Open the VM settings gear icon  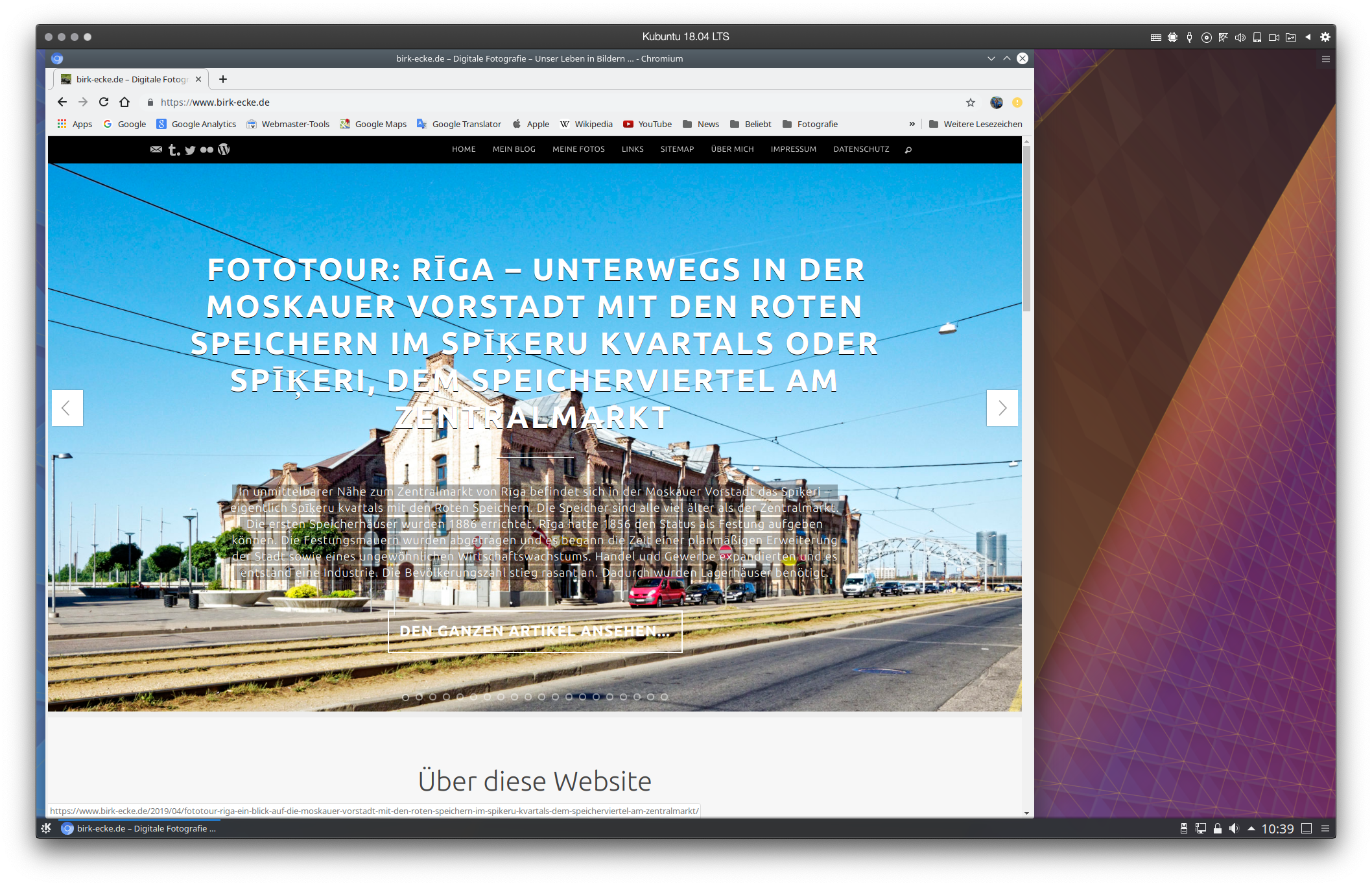(x=1325, y=37)
